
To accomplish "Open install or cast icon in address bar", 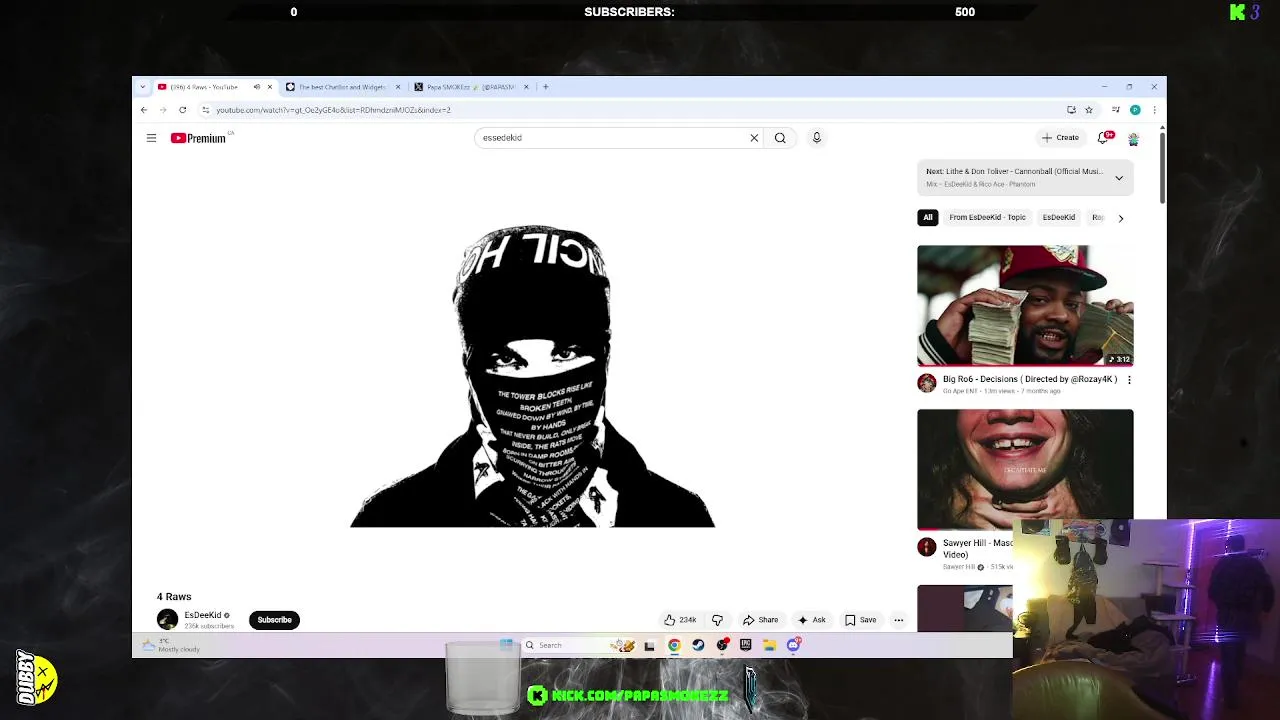I will click(1071, 110).
